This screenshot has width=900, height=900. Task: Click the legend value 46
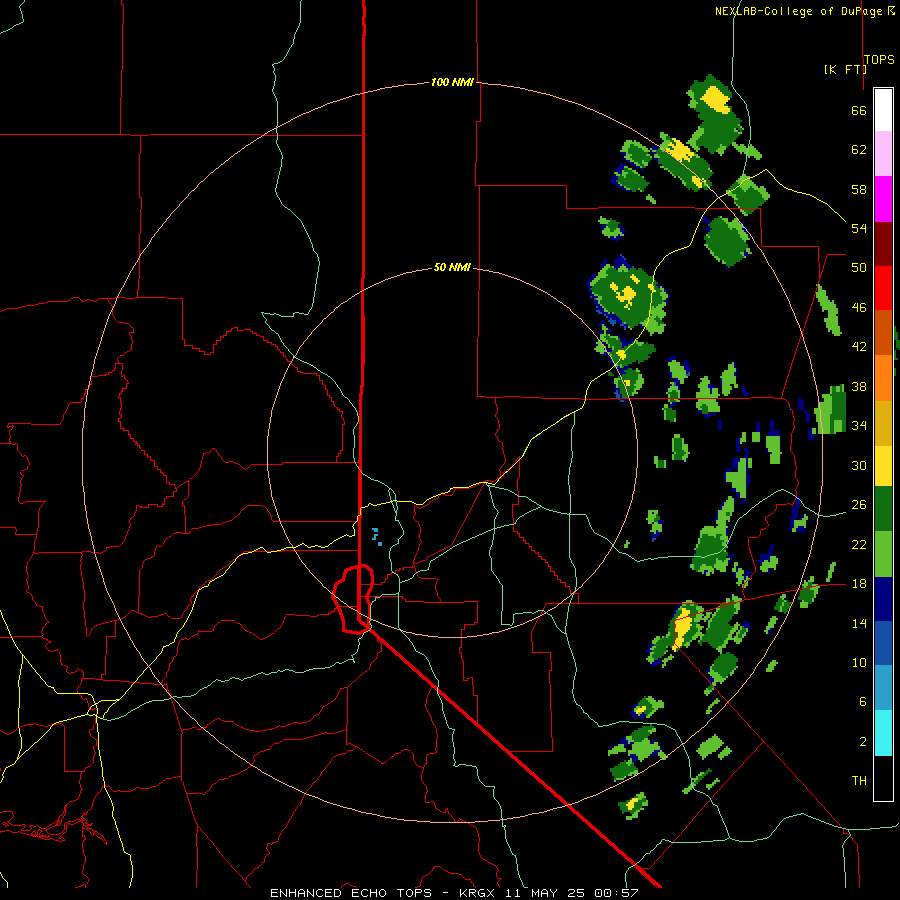click(859, 308)
